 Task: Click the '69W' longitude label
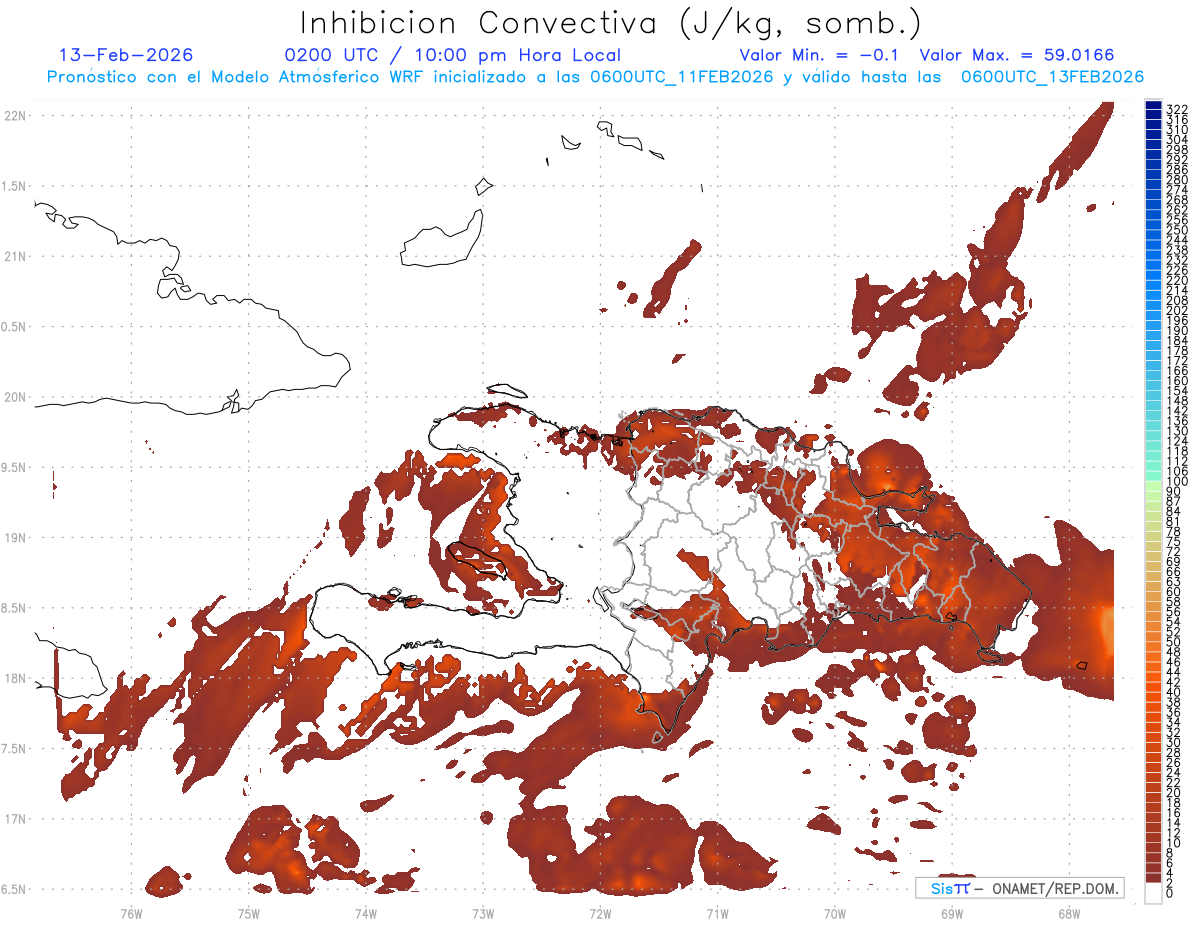(952, 913)
